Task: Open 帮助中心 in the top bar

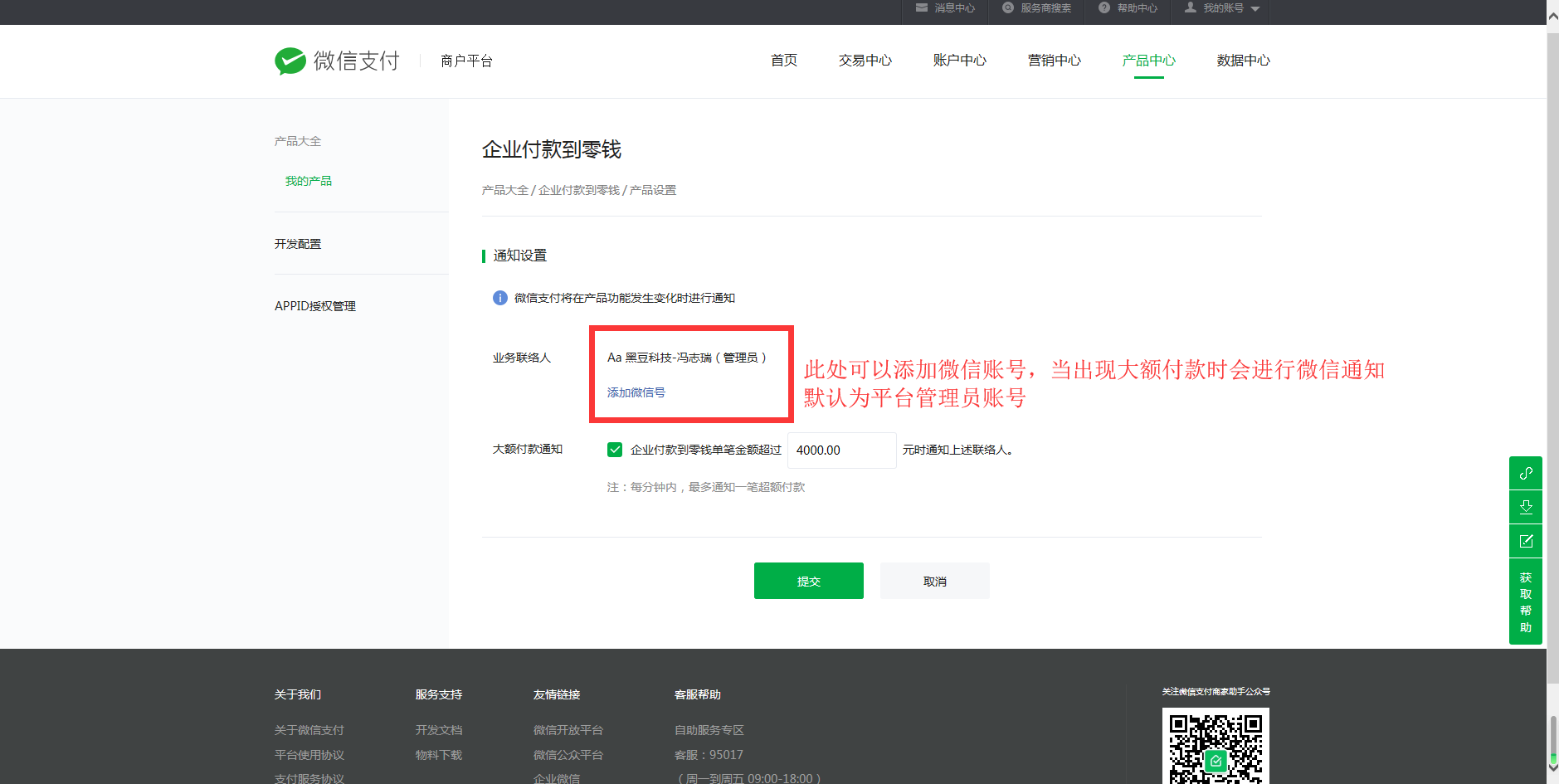Action: click(x=1128, y=8)
